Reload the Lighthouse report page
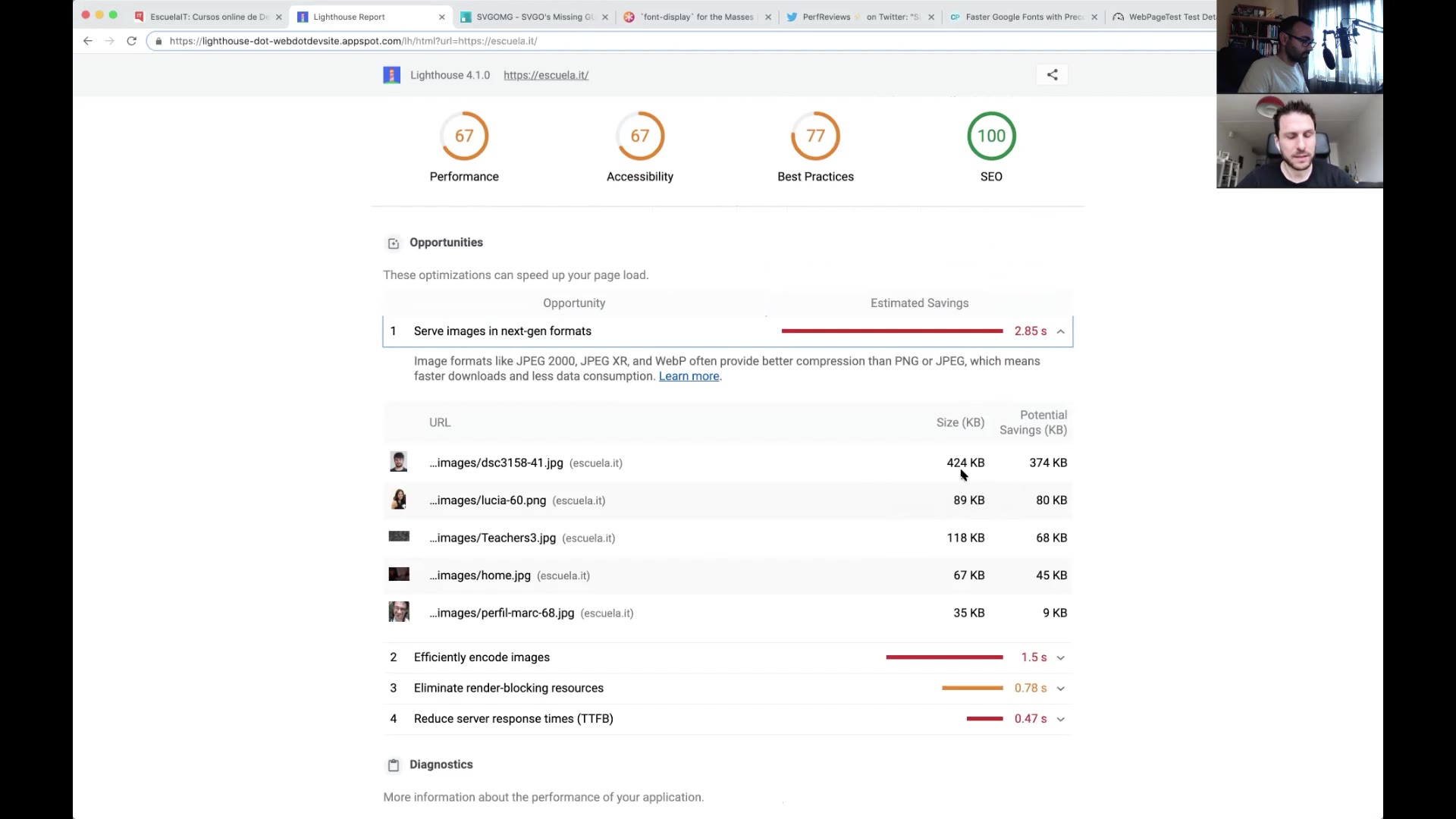Viewport: 1456px width, 819px height. (131, 41)
